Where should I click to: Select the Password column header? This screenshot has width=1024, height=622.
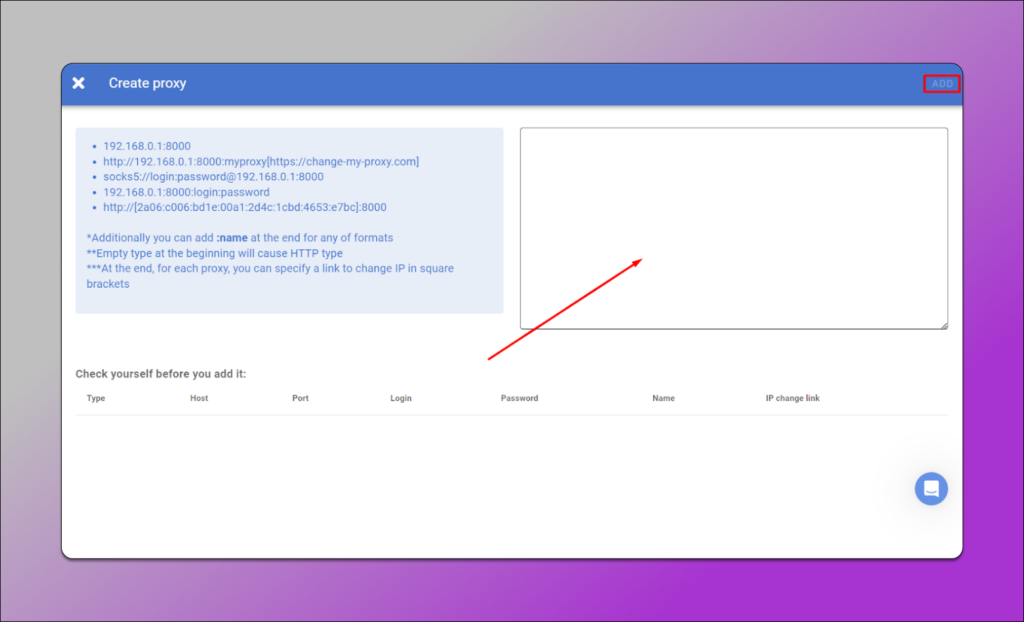tap(519, 397)
